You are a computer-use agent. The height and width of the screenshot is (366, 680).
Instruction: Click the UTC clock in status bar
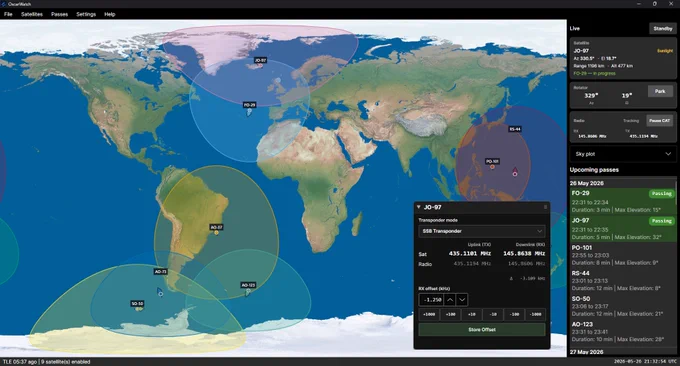[645, 362]
